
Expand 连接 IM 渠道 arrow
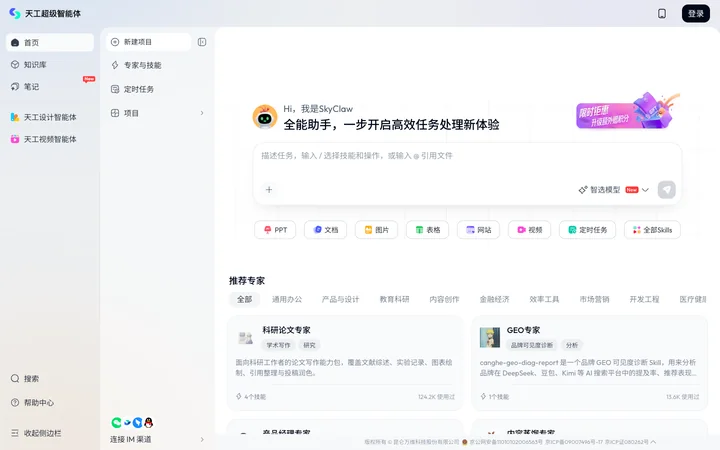tap(202, 439)
